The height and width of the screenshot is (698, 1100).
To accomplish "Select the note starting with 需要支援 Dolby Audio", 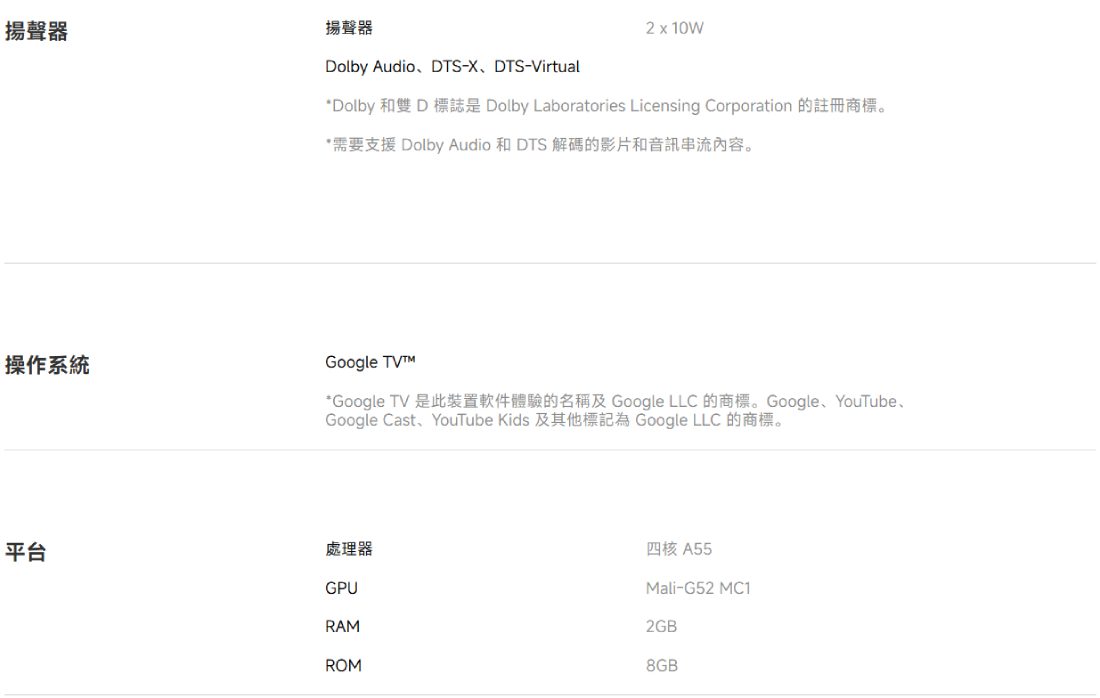I will [541, 145].
